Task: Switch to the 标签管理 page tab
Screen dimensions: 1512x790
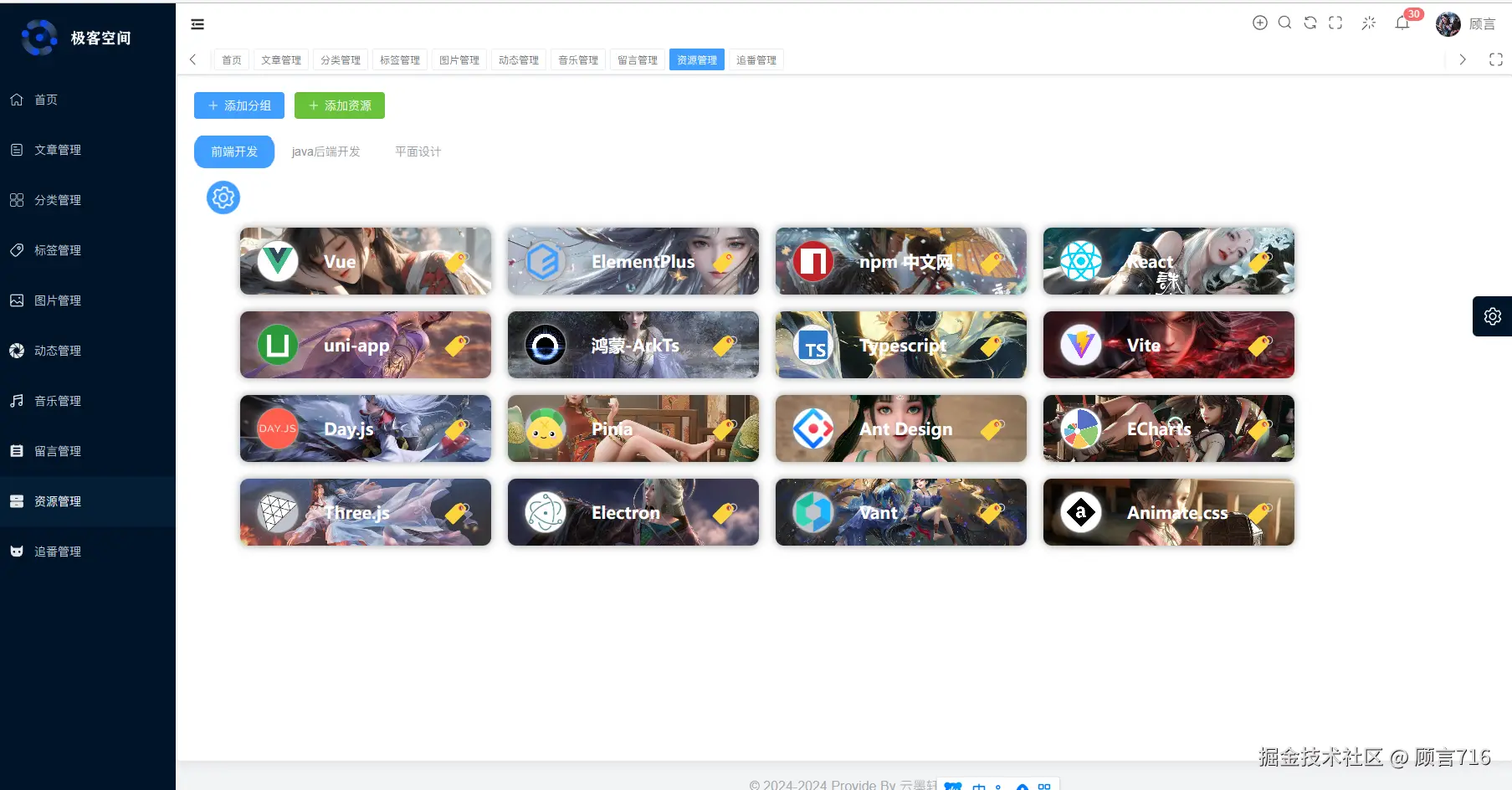Action: [400, 60]
